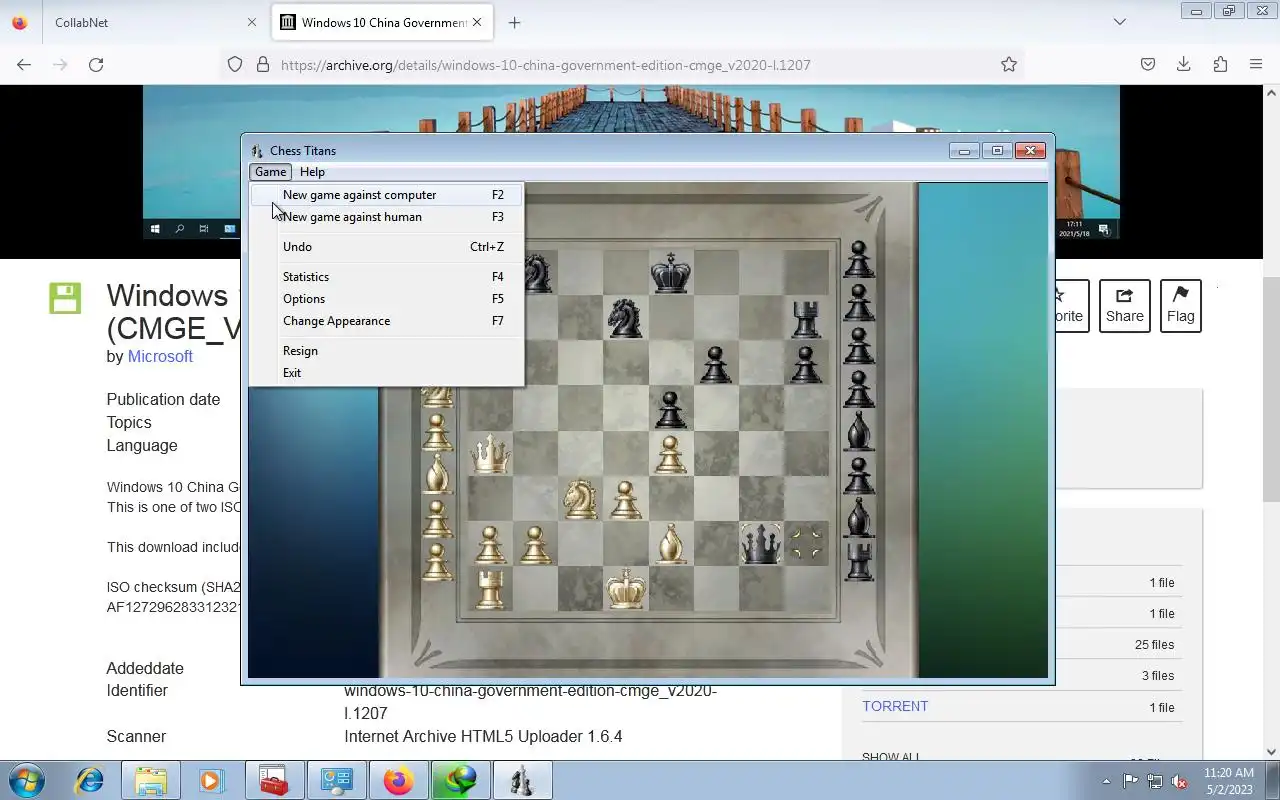The width and height of the screenshot is (1280, 800).
Task: Open the Firefox hamburger application menu
Action: (1256, 64)
